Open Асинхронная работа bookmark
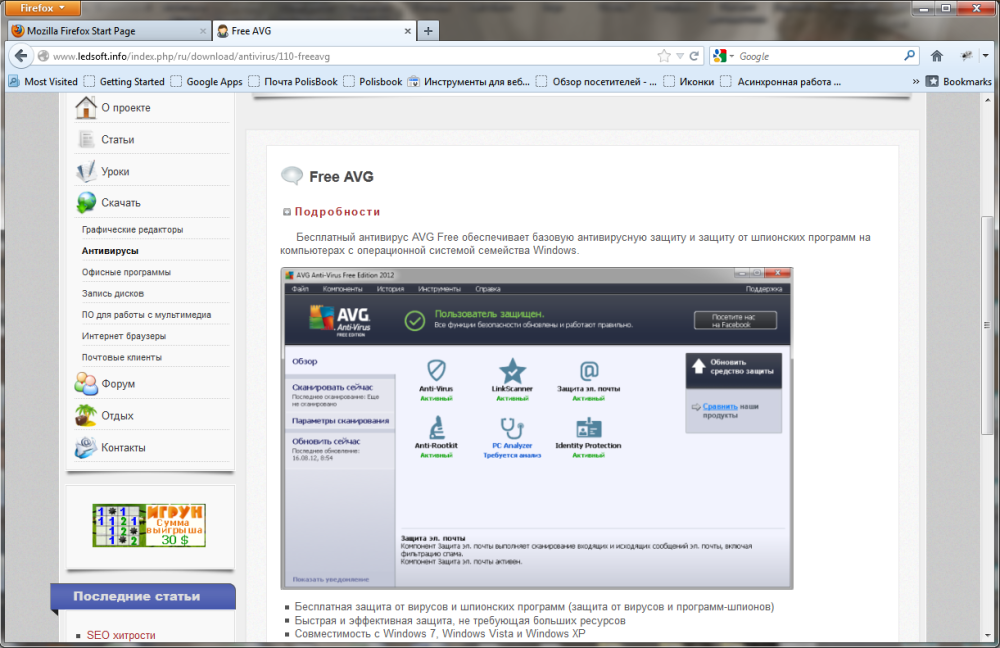This screenshot has width=1000, height=648. pyautogui.click(x=781, y=82)
